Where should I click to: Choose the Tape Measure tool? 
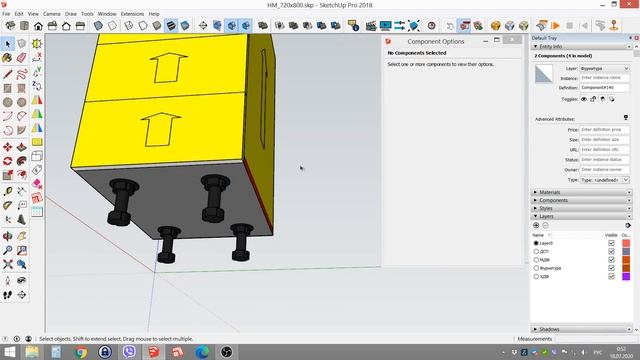click(7, 191)
